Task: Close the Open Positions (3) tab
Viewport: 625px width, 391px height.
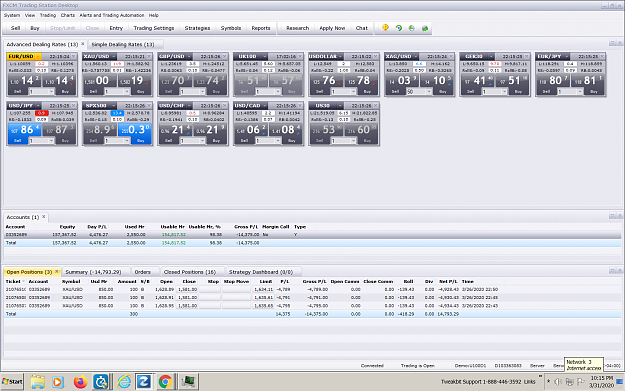Action: point(57,271)
